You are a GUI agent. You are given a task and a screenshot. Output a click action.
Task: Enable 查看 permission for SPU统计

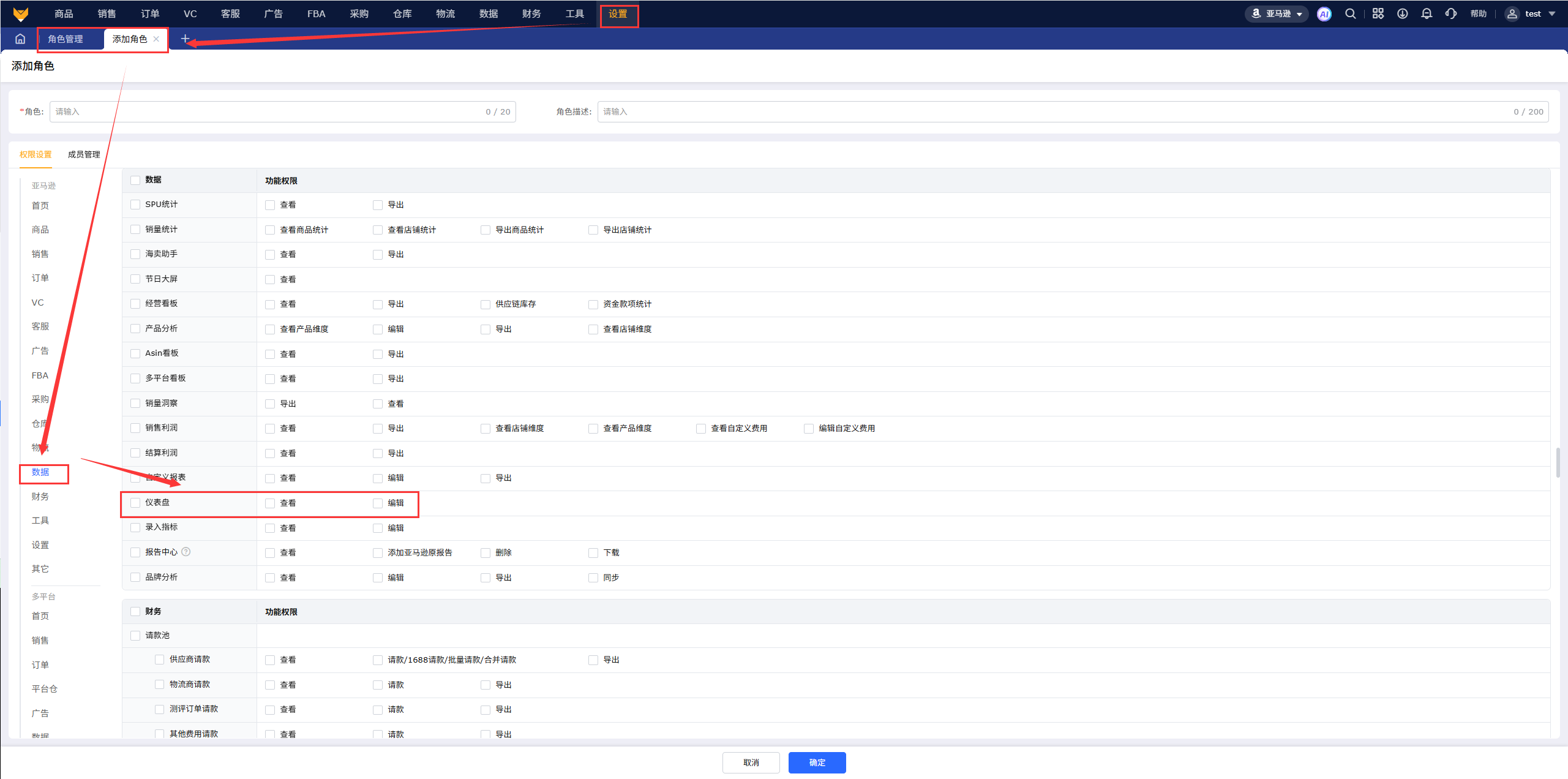[x=270, y=205]
